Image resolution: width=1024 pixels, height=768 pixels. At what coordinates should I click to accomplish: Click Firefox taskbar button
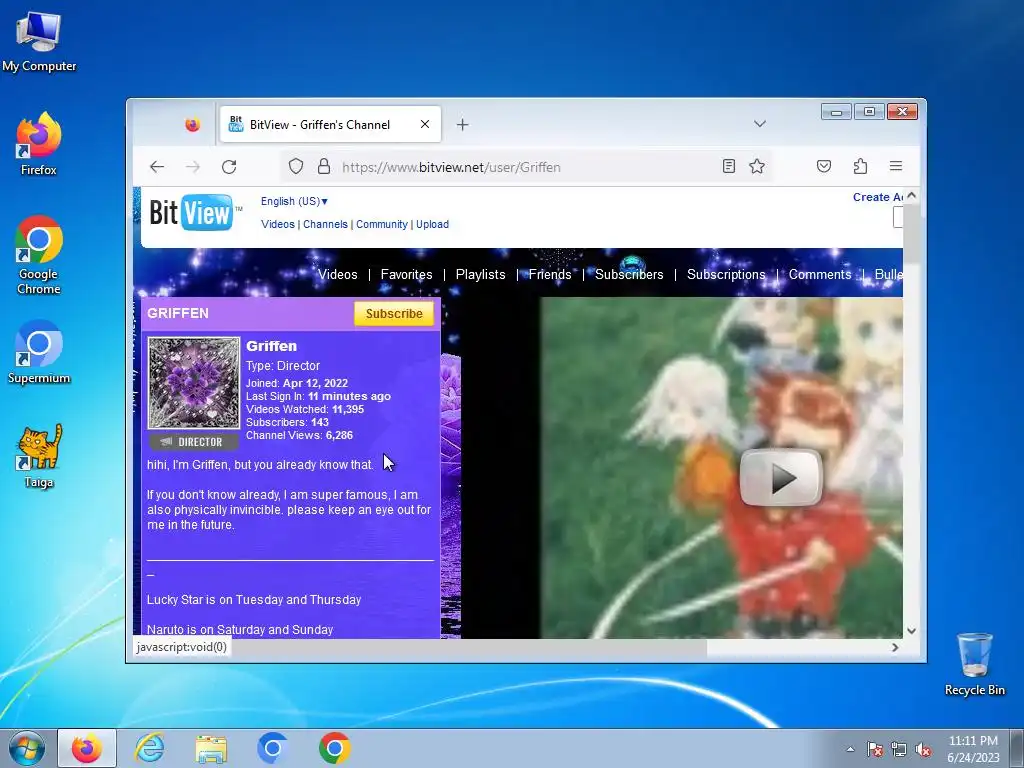(87, 748)
